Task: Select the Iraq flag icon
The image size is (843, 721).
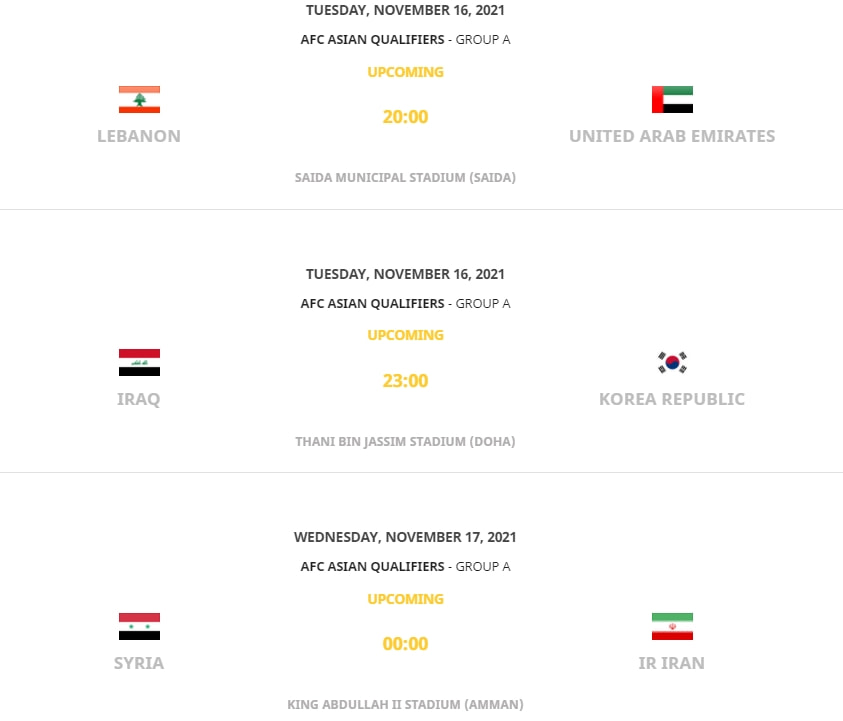Action: 139,362
